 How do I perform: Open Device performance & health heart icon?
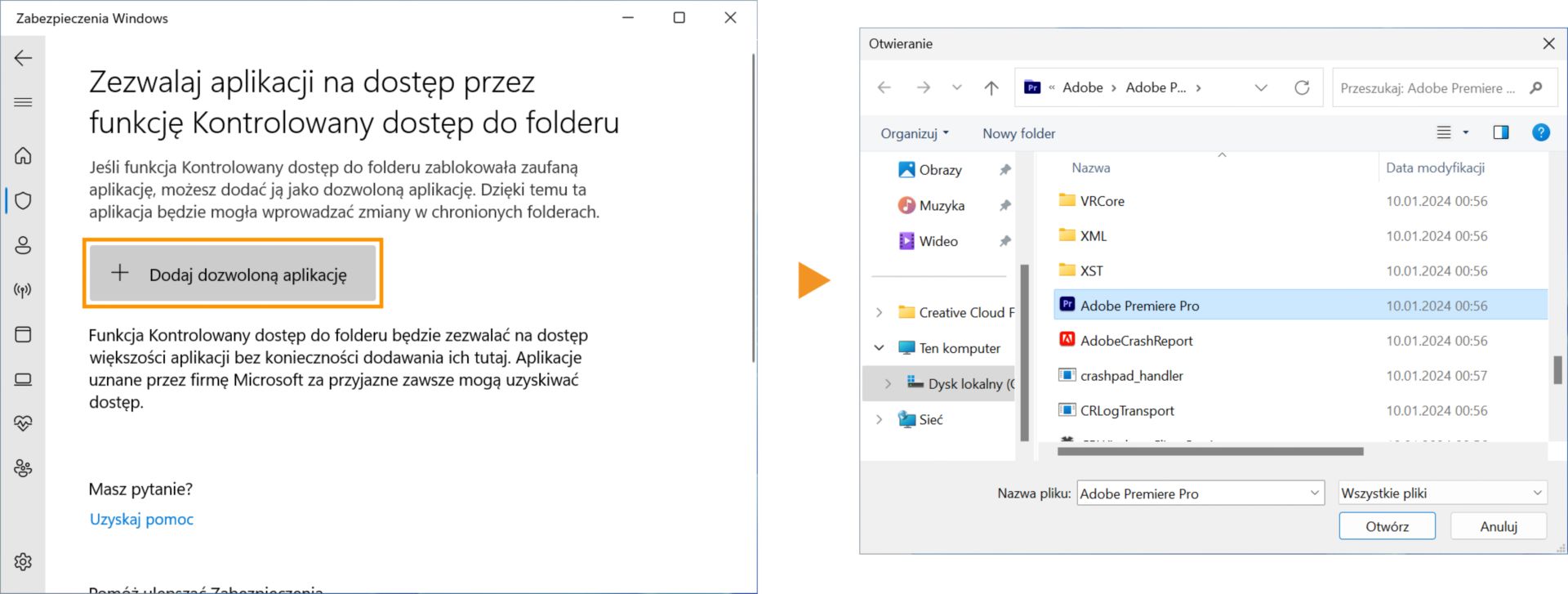(x=23, y=423)
